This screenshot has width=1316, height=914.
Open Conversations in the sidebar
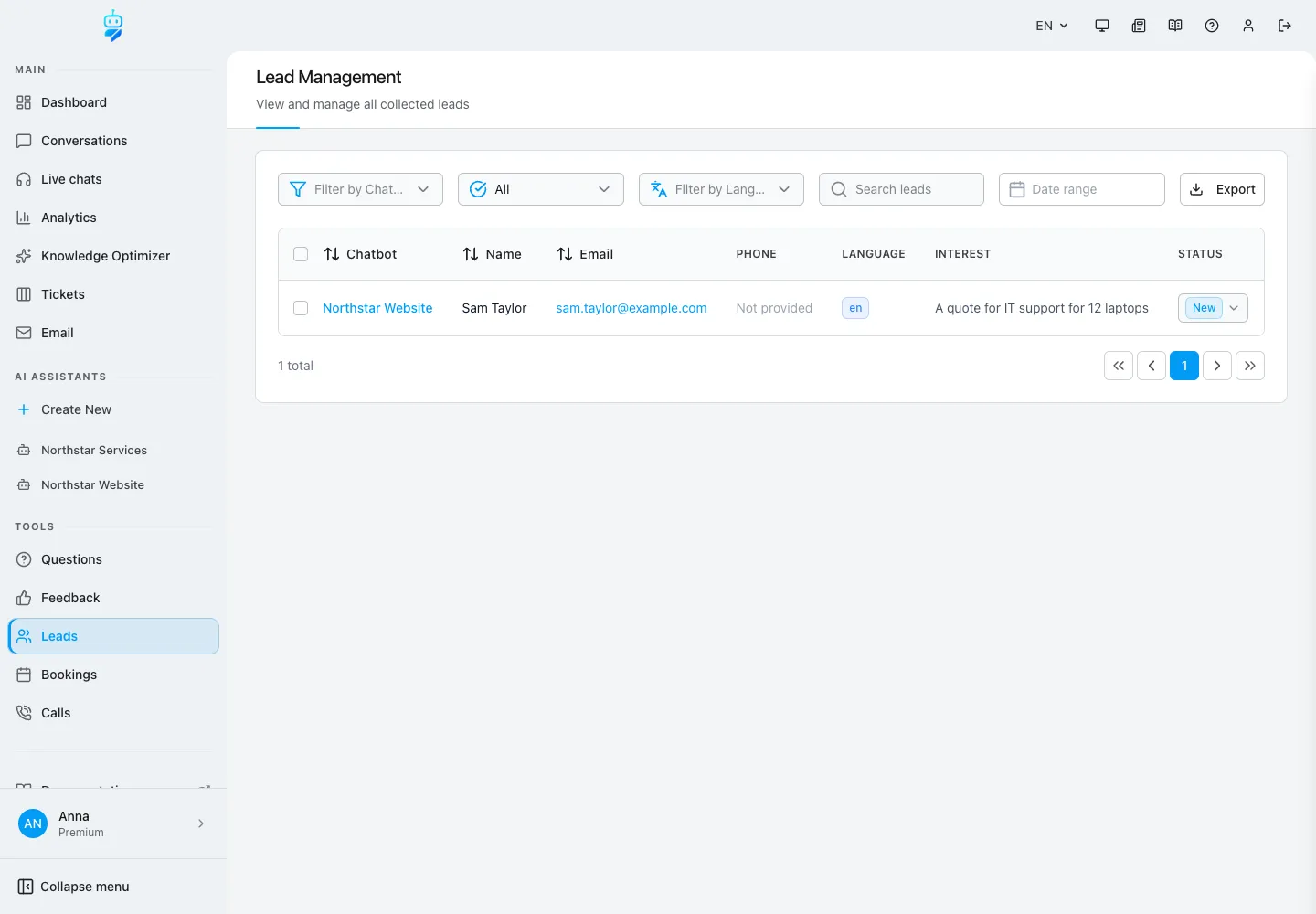113,141
